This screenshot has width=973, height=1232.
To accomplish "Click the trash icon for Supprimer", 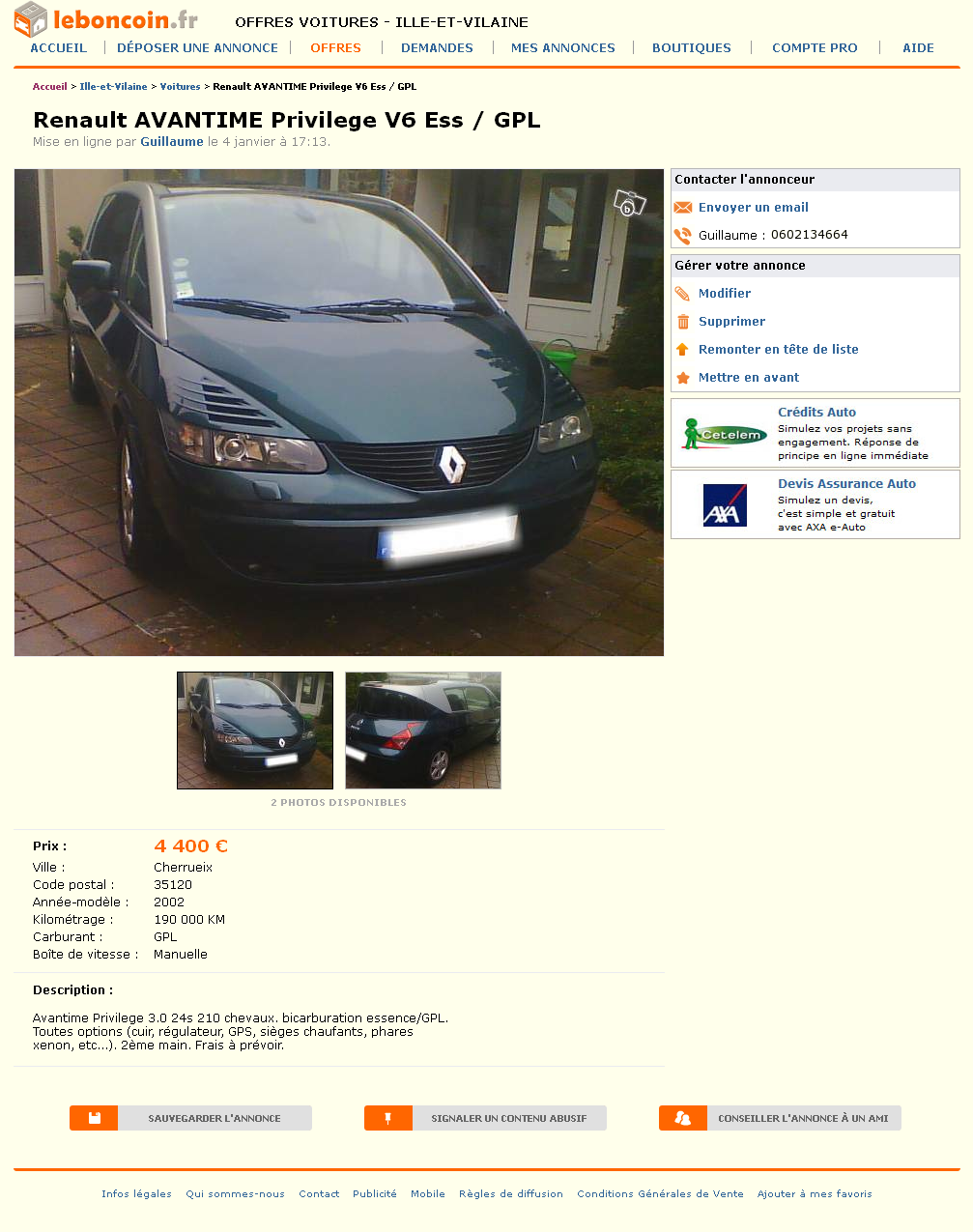I will (683, 322).
